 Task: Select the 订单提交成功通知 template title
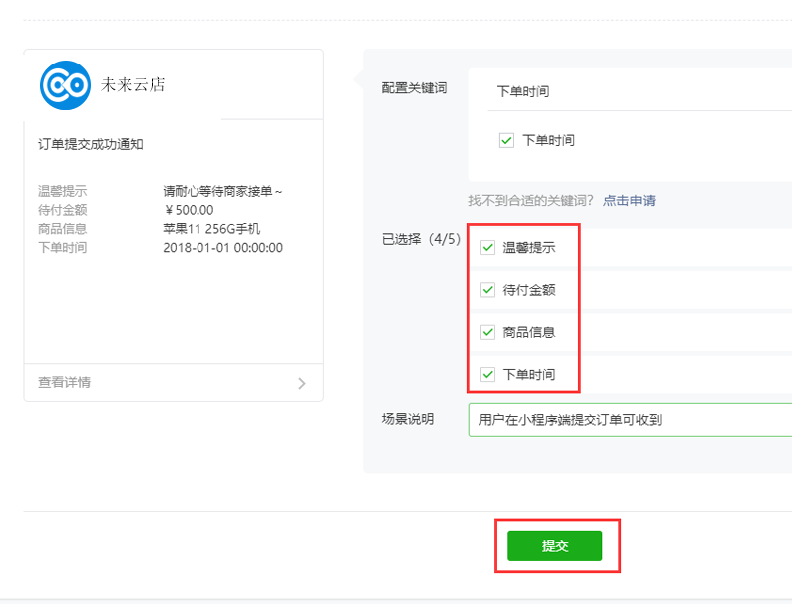coord(91,144)
